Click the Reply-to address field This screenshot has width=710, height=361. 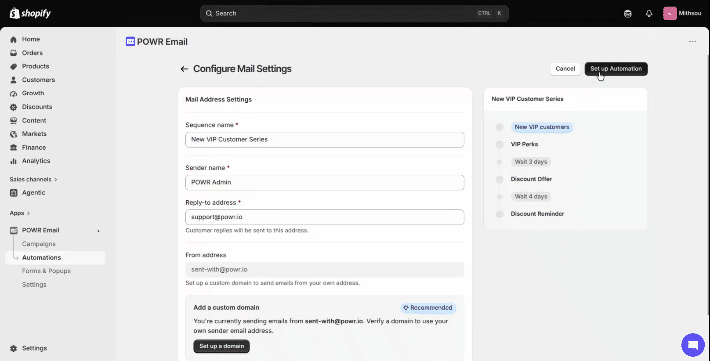[325, 217]
